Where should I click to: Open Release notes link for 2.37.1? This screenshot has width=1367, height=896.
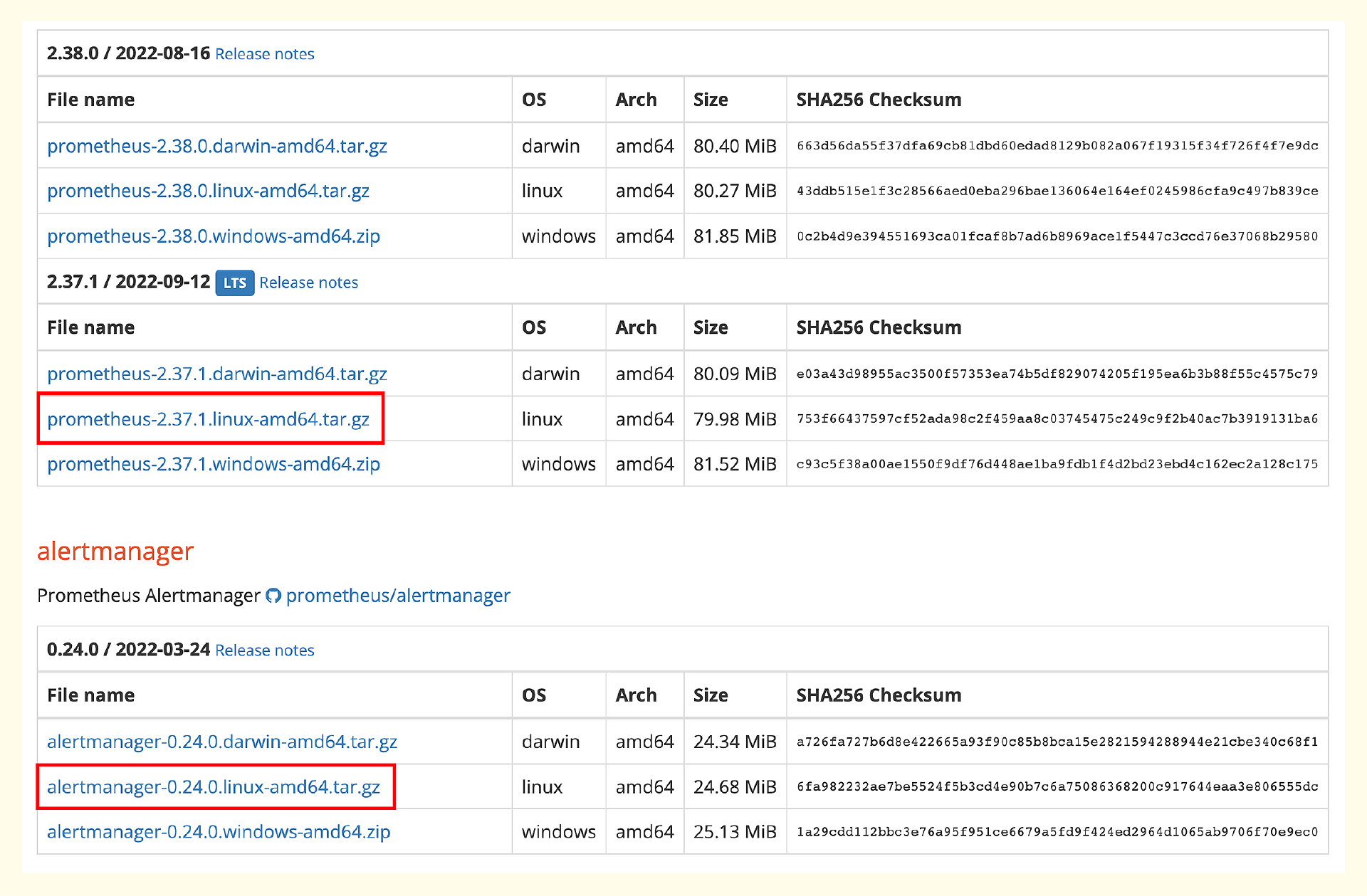308,283
